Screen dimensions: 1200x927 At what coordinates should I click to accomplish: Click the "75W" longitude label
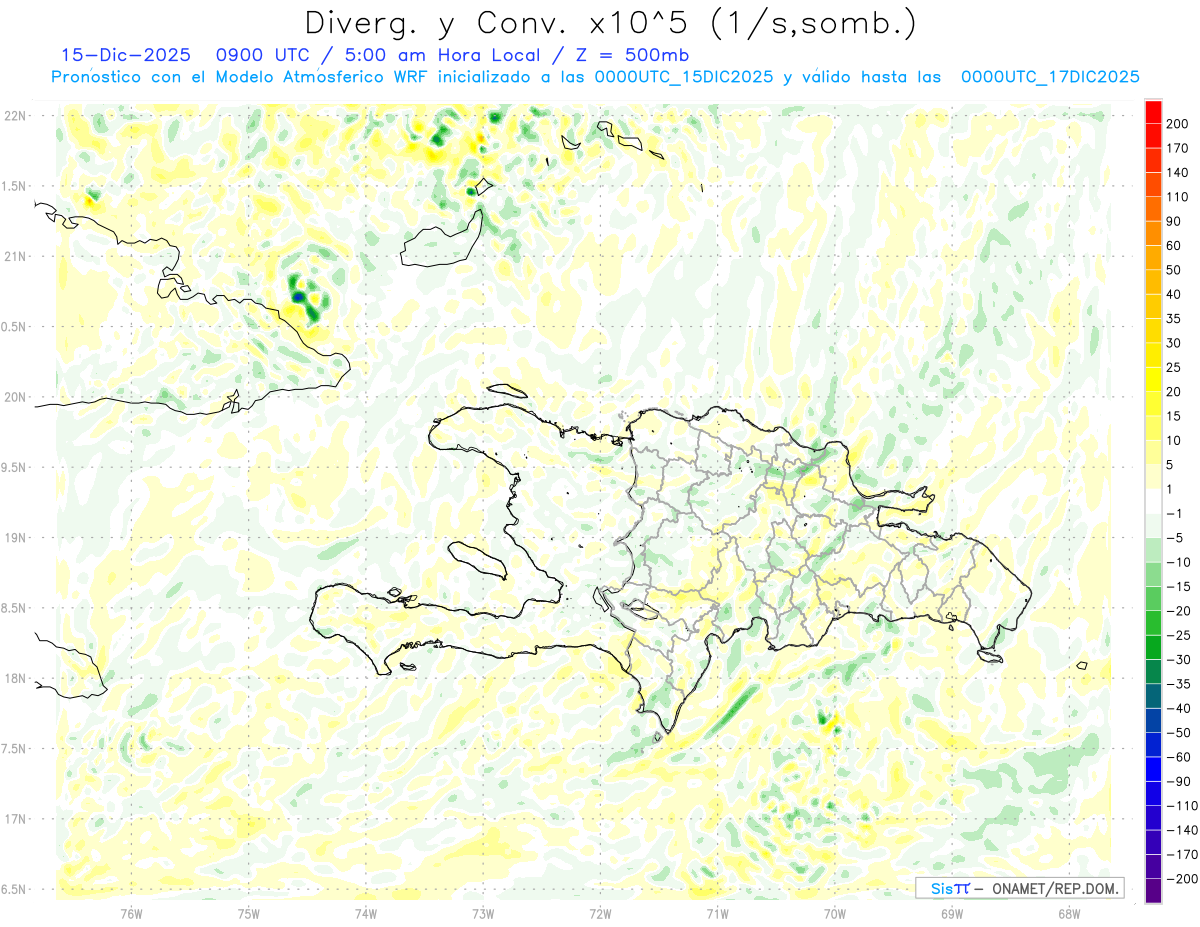(x=249, y=914)
